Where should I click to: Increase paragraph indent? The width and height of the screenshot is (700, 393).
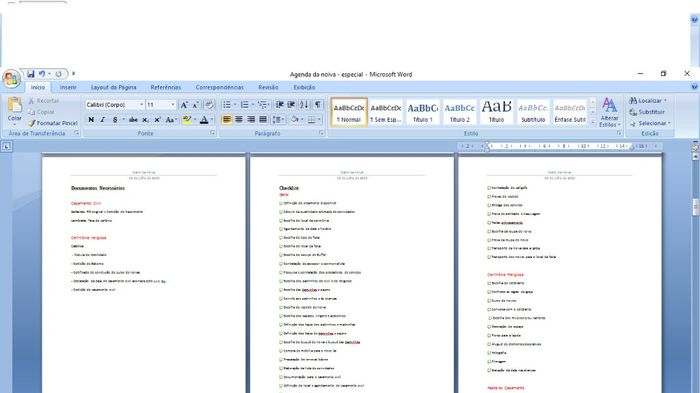click(291, 105)
